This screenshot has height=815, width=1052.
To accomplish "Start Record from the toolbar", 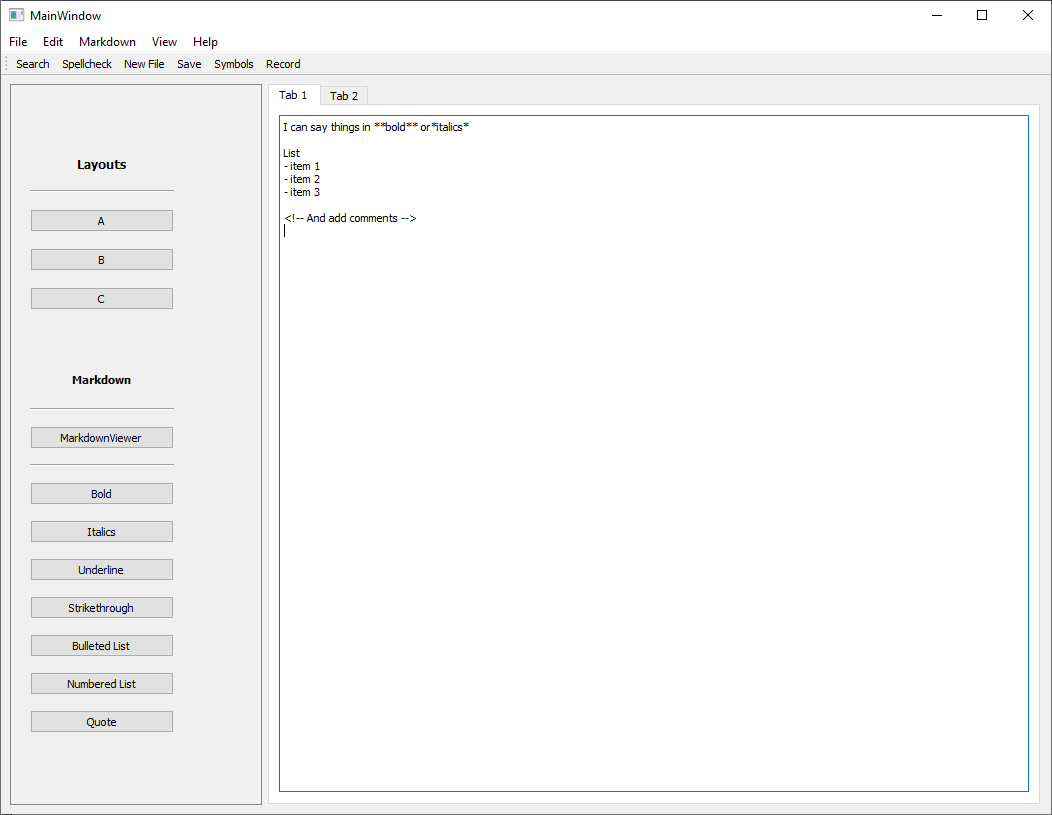I will [283, 64].
